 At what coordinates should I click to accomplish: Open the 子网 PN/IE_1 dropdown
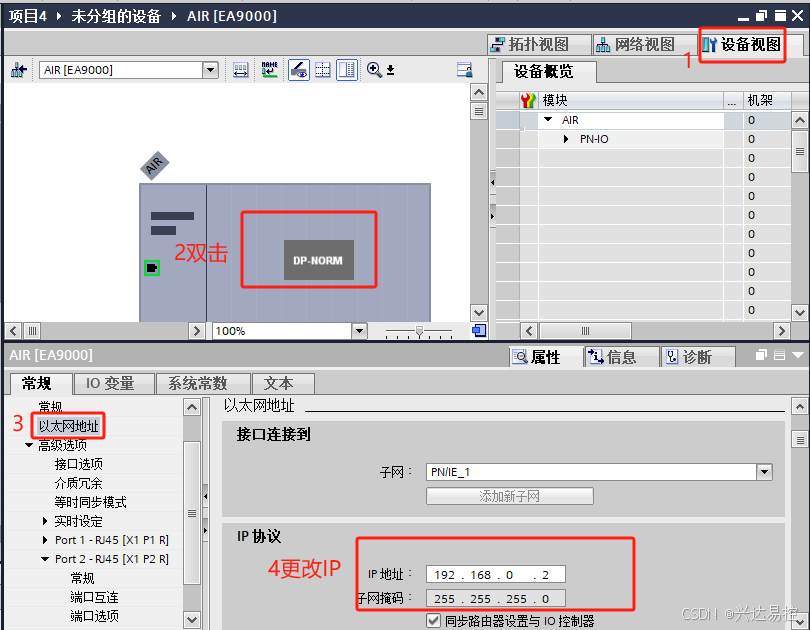click(764, 472)
